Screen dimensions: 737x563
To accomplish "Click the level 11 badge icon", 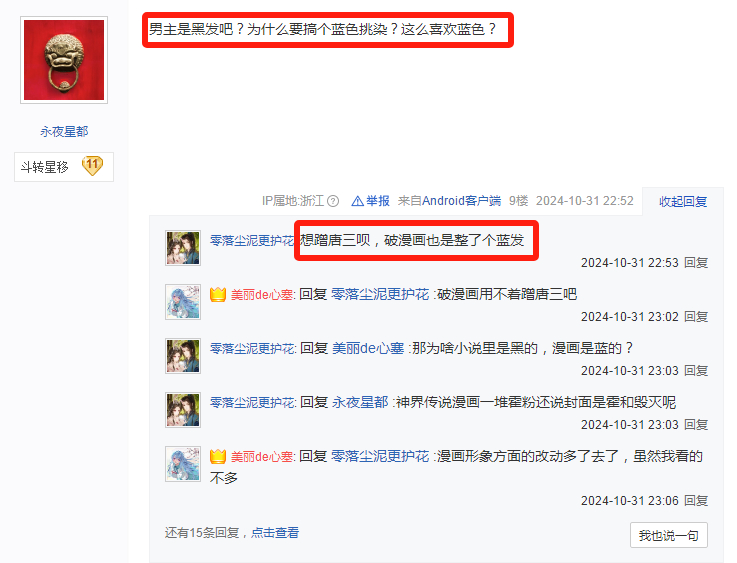I will [92, 166].
